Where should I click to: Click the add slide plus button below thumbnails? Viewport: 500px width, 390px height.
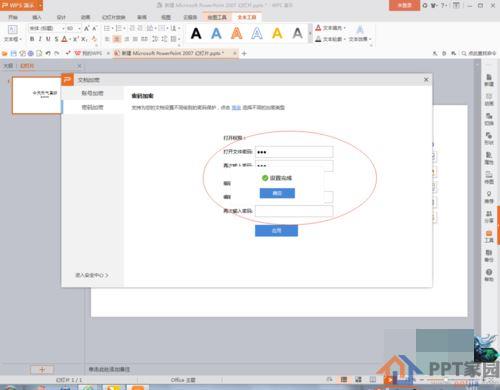click(42, 369)
